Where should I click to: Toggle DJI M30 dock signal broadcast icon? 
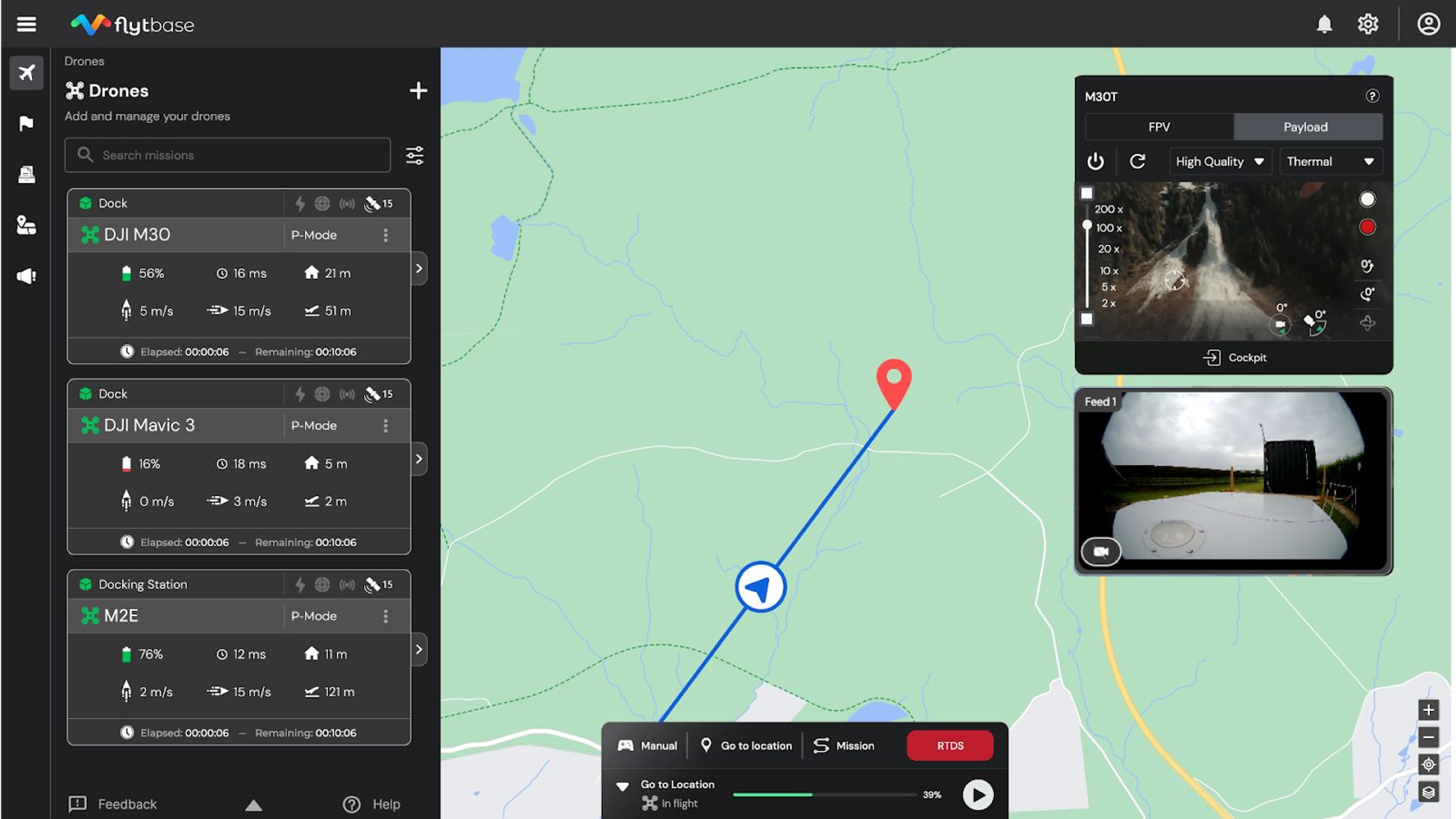click(347, 204)
